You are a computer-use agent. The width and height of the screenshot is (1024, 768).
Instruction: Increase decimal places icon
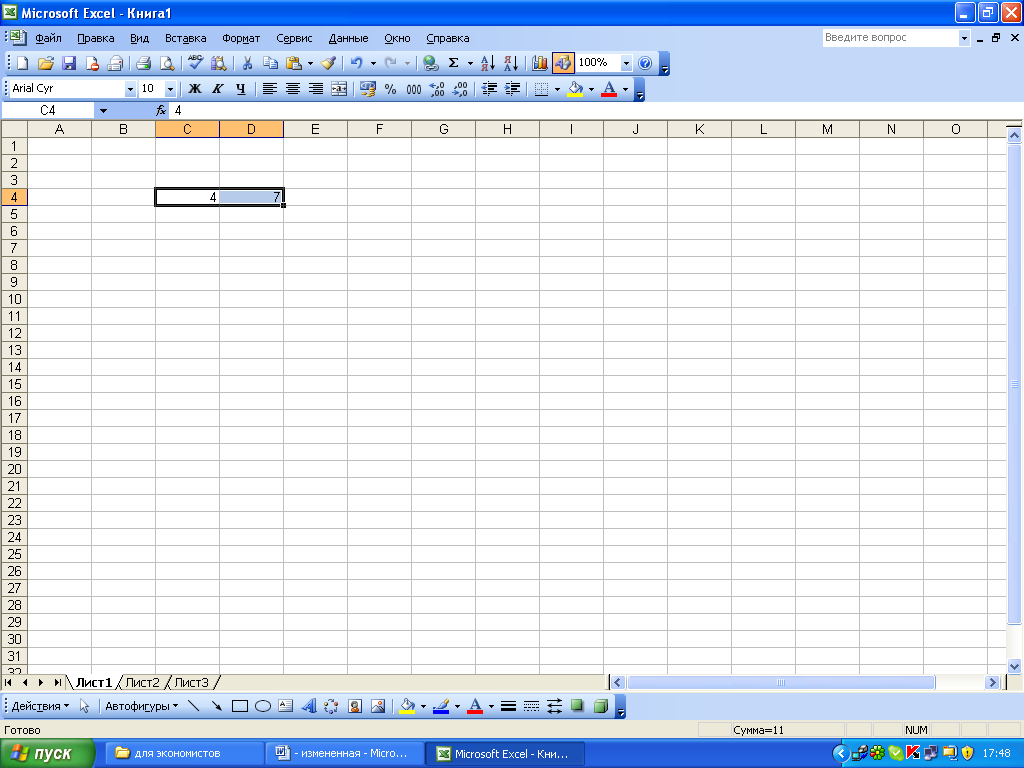click(x=437, y=89)
